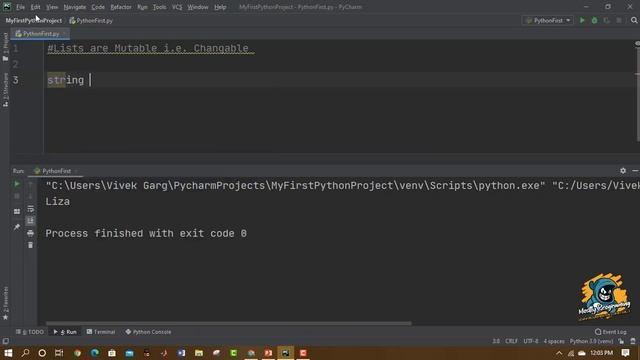Toggle the read-only lock icon in the status bar
The image size is (640, 360).
click(x=621, y=341)
